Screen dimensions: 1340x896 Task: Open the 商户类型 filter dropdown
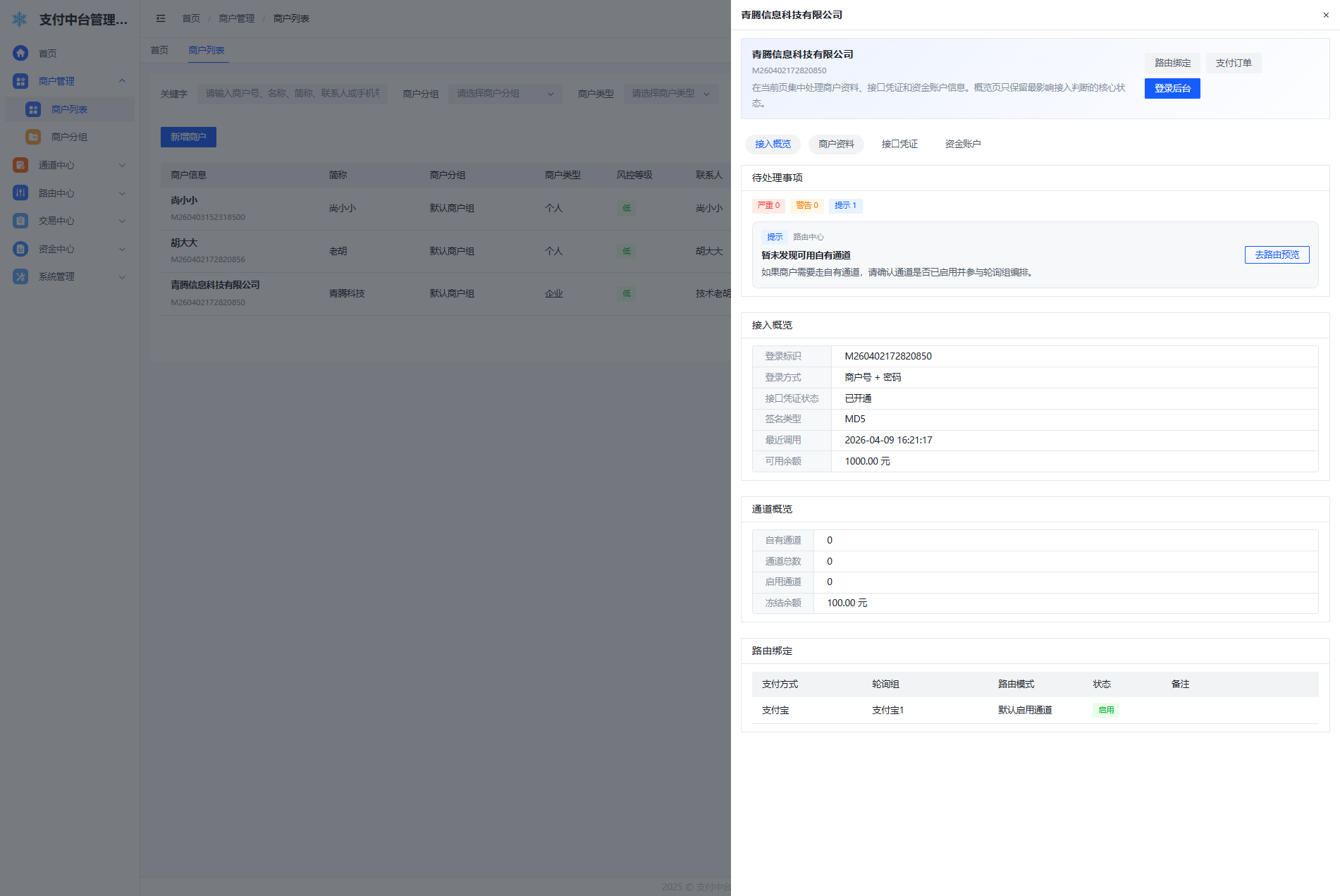[x=670, y=94]
